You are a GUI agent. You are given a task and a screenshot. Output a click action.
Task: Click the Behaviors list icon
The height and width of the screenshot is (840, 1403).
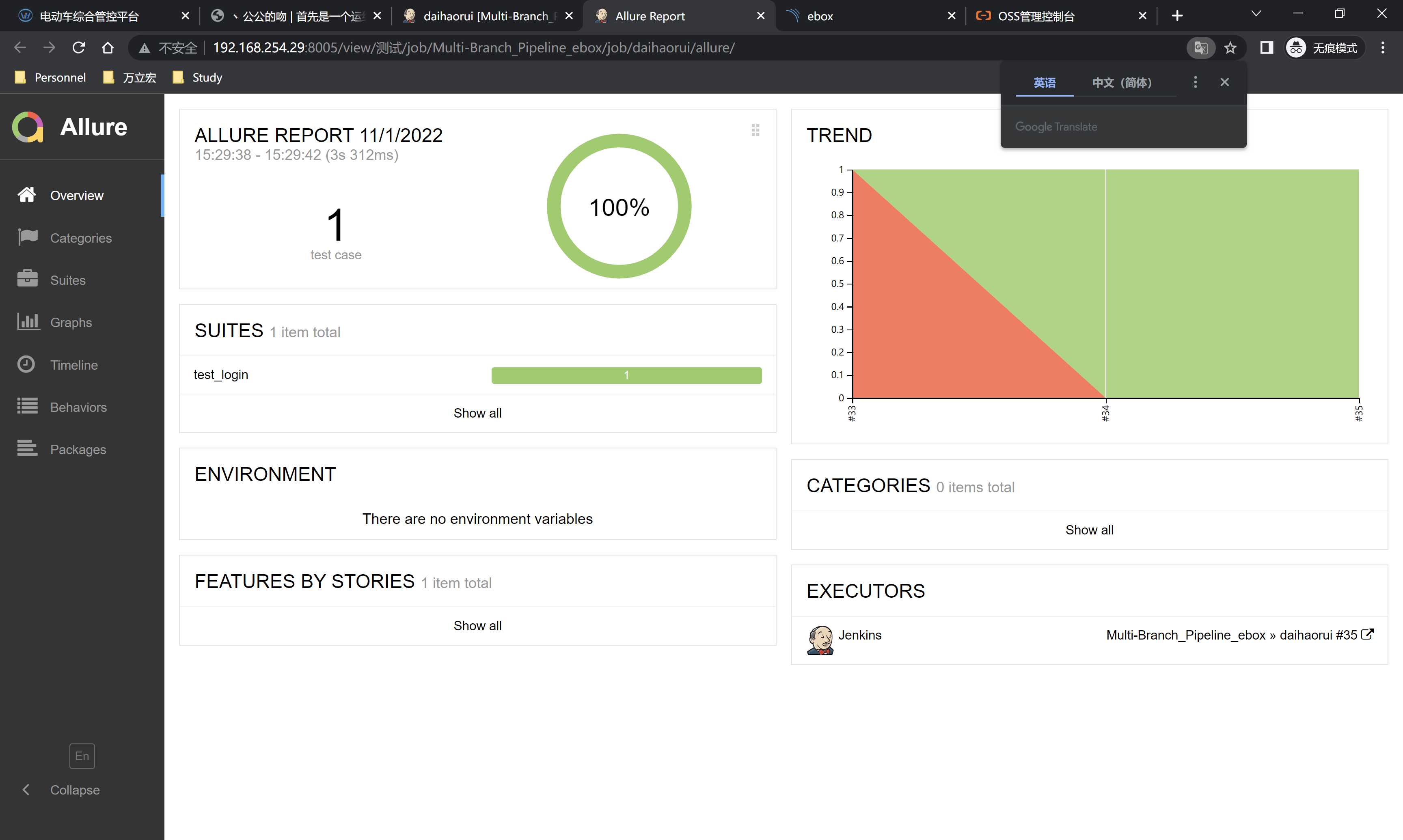[x=27, y=407]
